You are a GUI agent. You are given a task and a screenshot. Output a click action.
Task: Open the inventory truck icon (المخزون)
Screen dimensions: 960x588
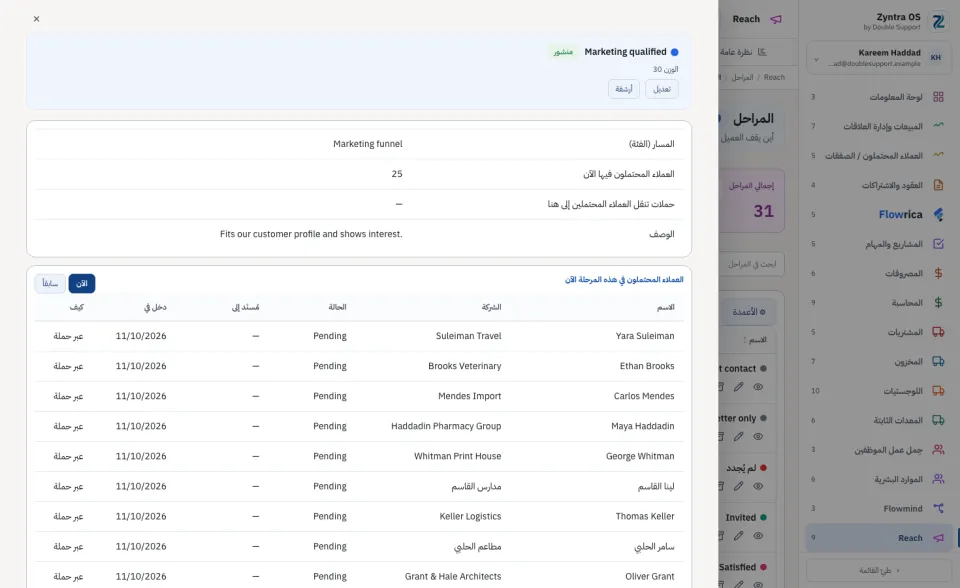click(938, 361)
